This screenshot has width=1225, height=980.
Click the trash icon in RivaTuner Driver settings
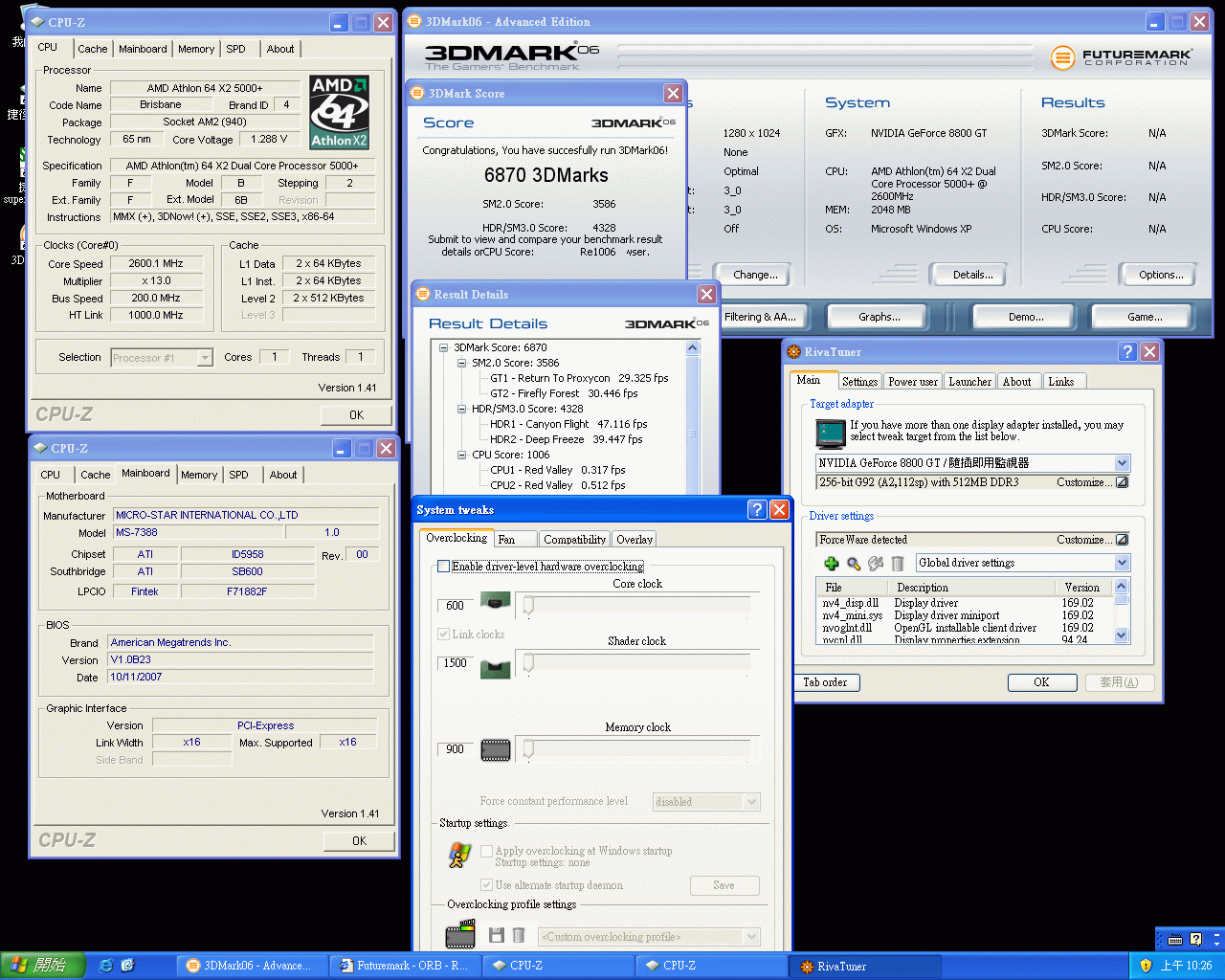[x=898, y=563]
